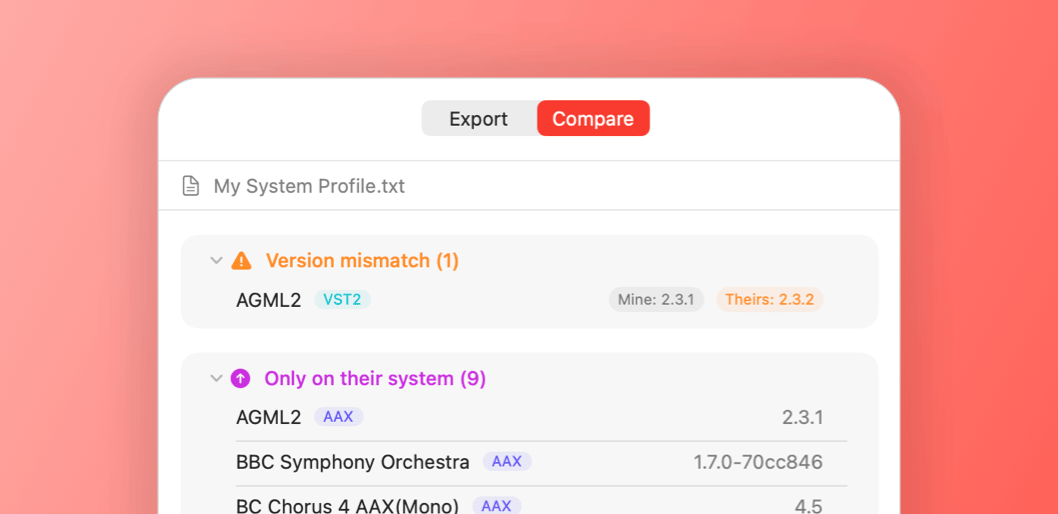This screenshot has height=514, width=1058.
Task: Select the AGML2 row under Version mismatch
Action: pos(269,300)
